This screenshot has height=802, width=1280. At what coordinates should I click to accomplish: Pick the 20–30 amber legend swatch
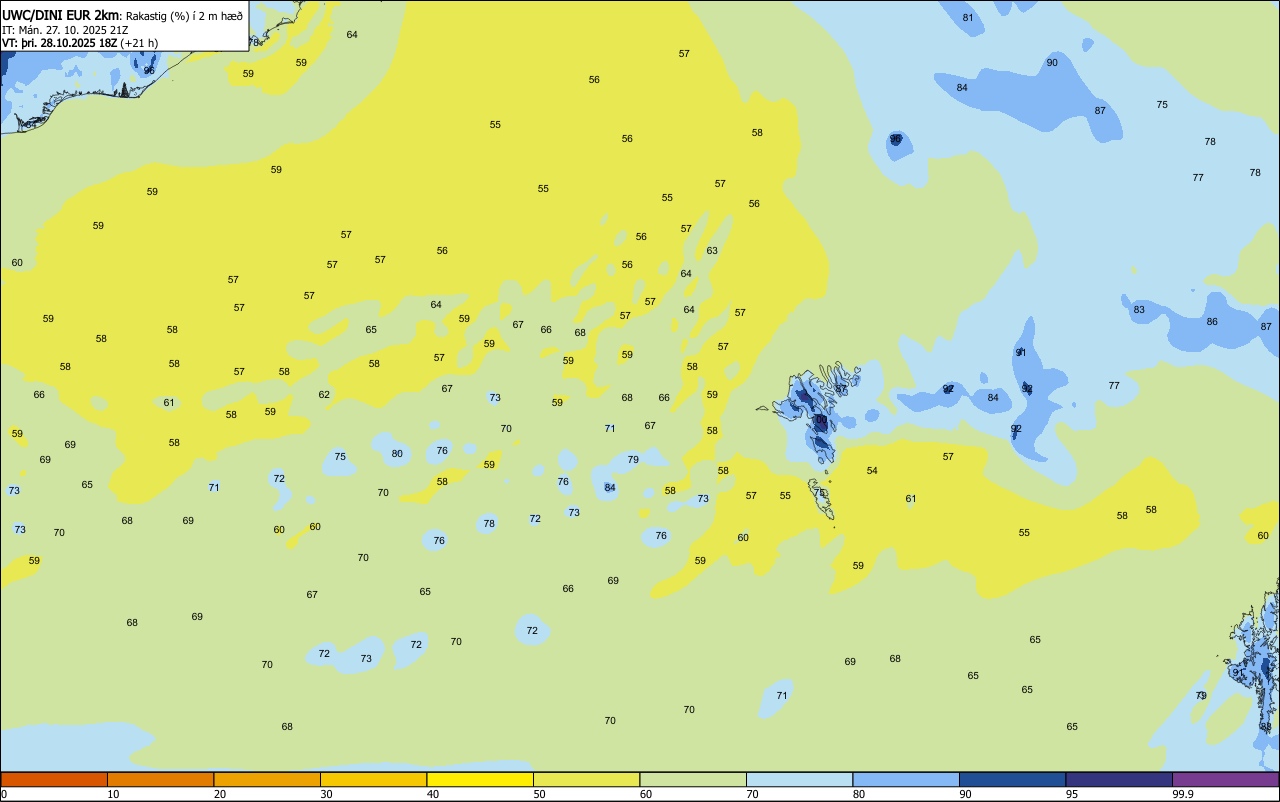point(267,779)
